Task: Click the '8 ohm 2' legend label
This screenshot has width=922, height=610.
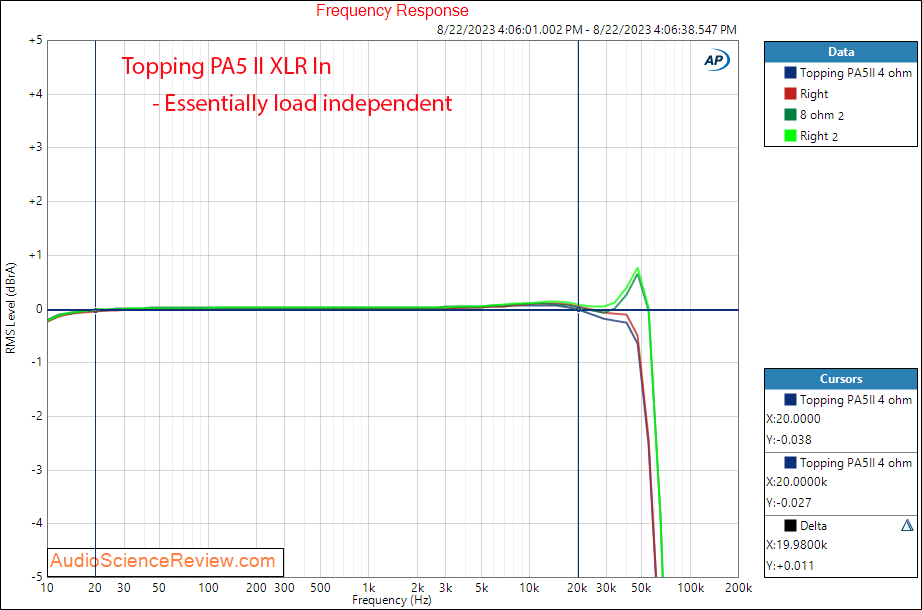Action: tap(821, 115)
